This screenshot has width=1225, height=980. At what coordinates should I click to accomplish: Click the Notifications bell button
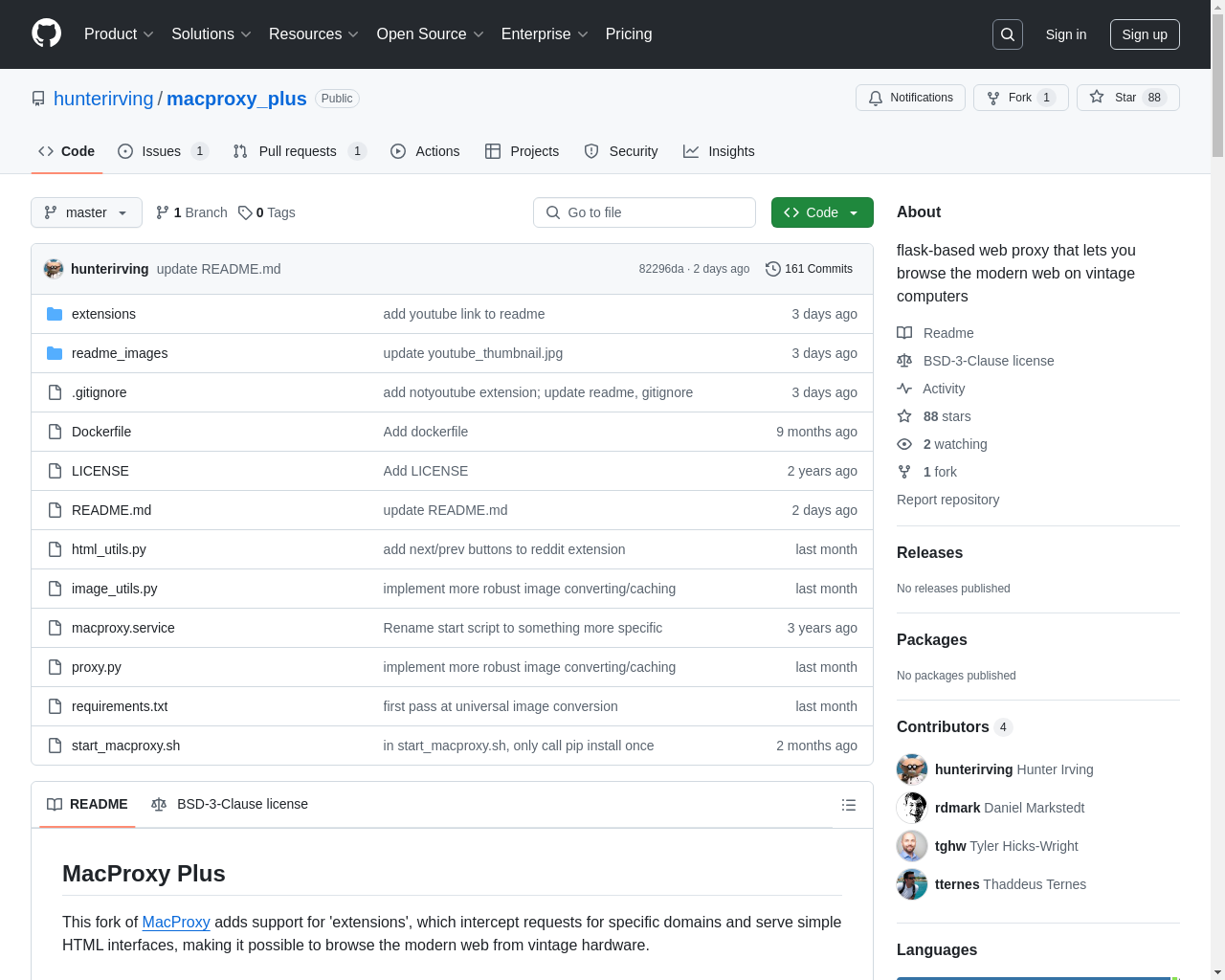pyautogui.click(x=910, y=98)
